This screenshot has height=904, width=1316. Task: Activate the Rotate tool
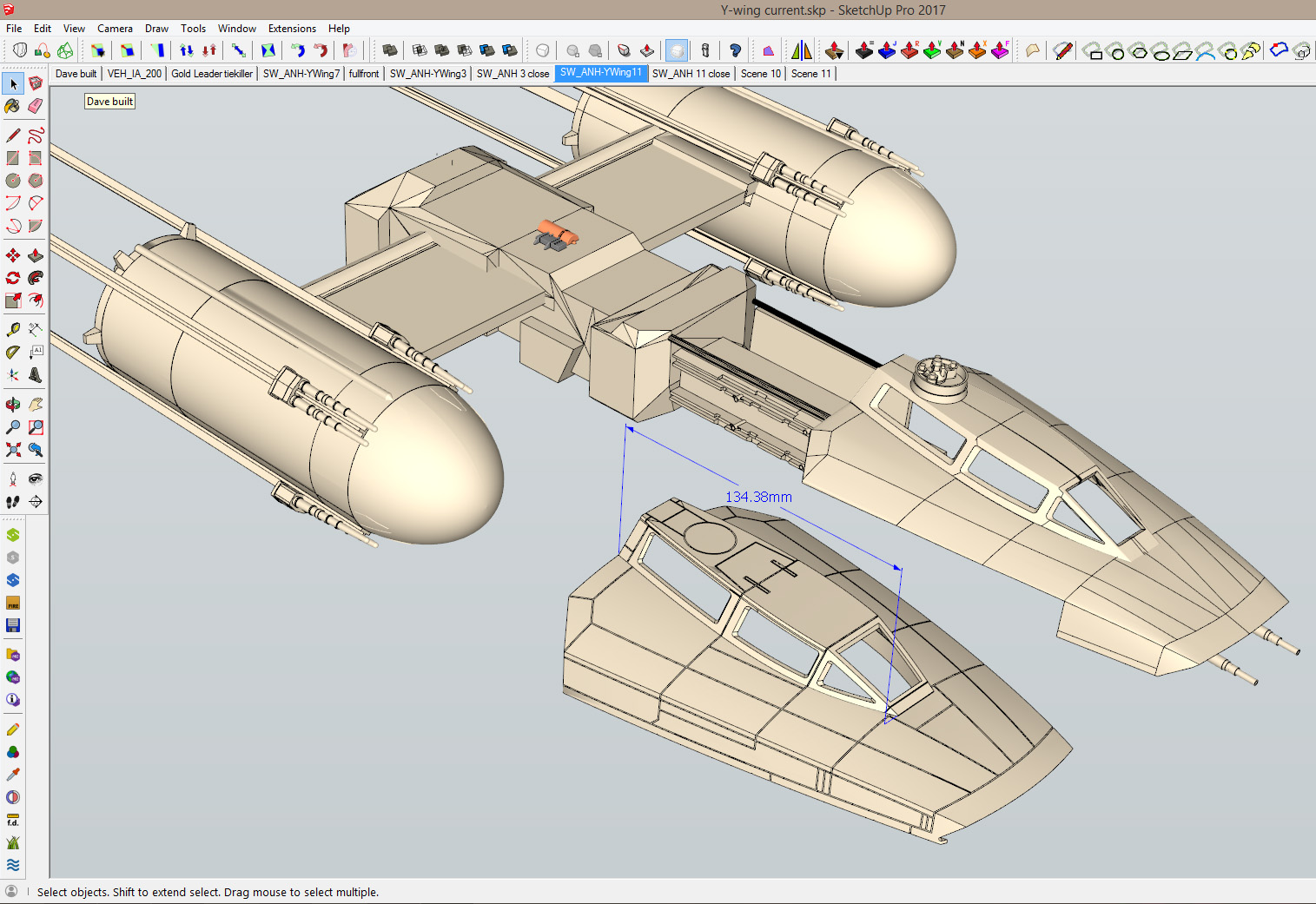(13, 278)
